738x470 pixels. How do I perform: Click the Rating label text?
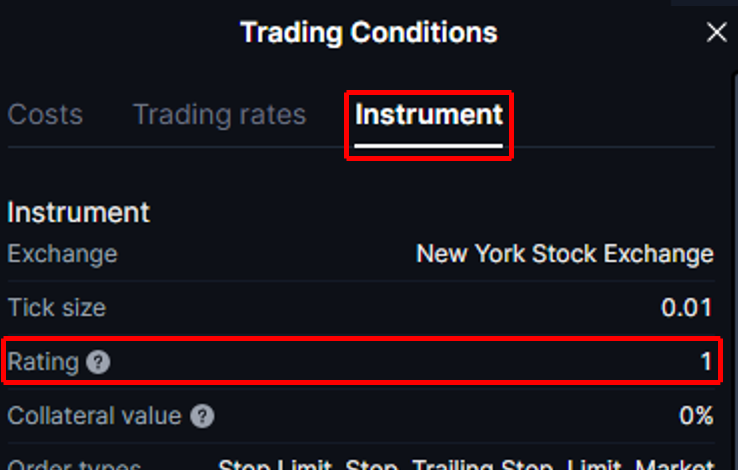43,362
